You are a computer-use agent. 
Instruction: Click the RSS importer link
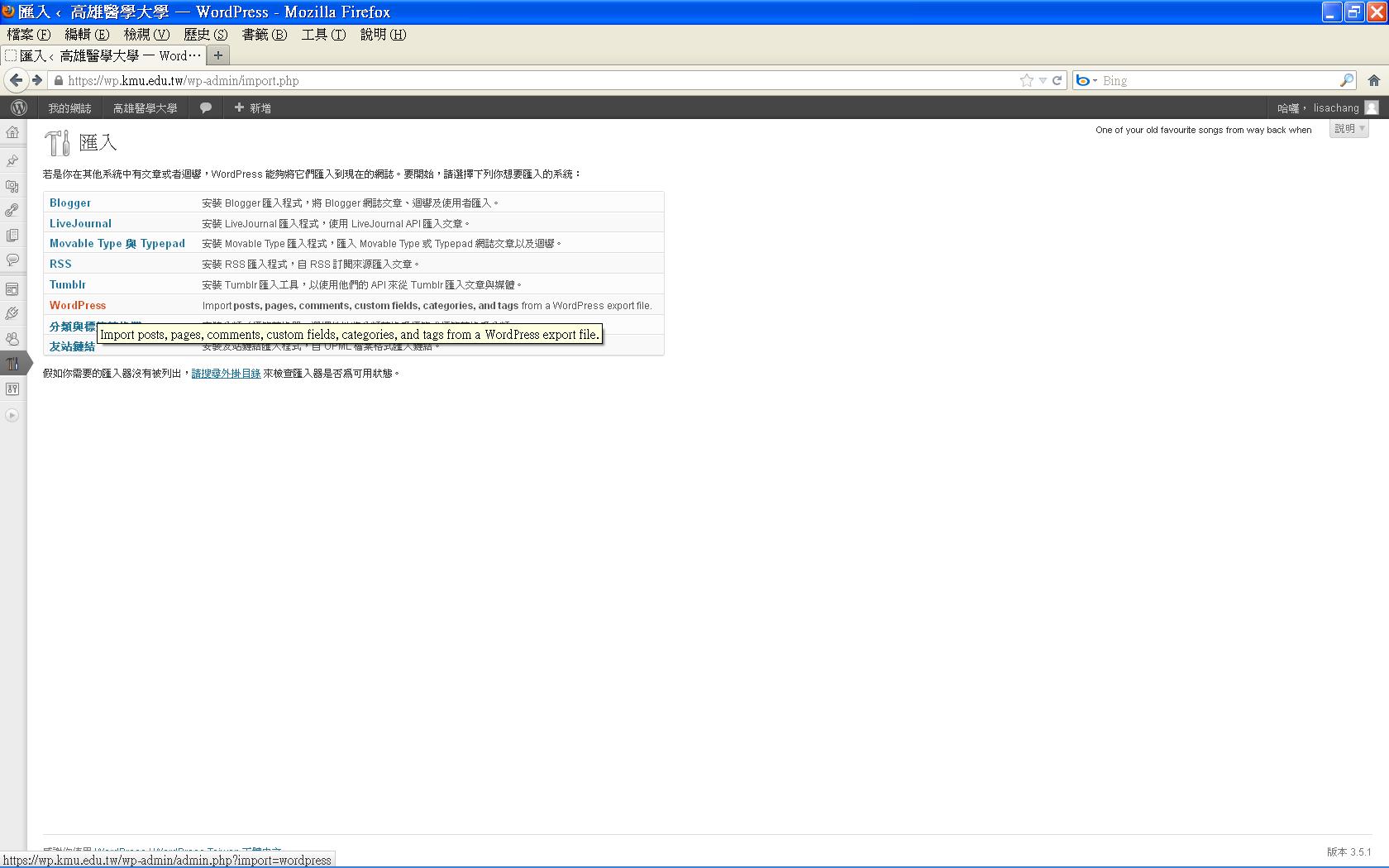60,264
